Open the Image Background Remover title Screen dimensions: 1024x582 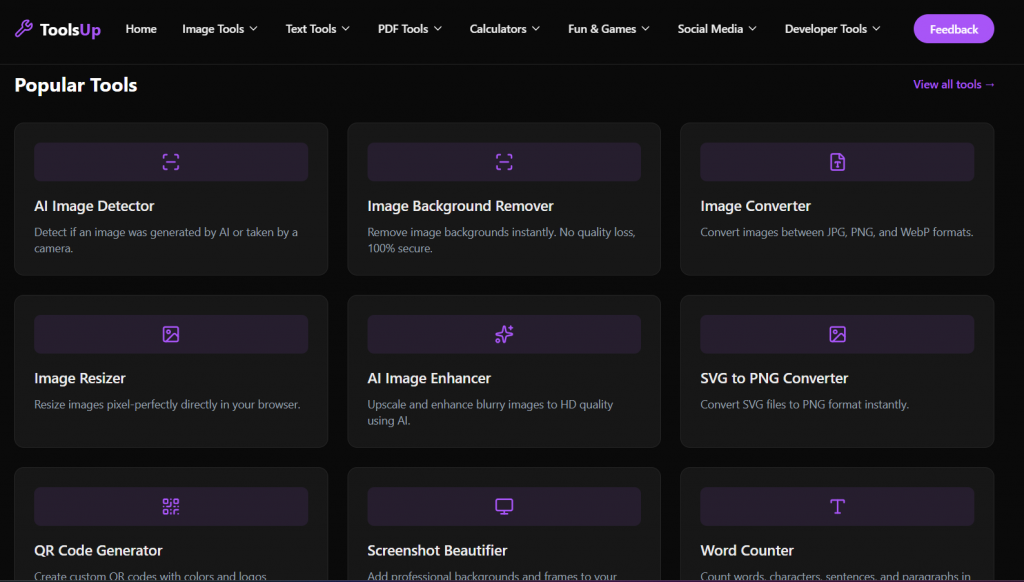tap(460, 206)
